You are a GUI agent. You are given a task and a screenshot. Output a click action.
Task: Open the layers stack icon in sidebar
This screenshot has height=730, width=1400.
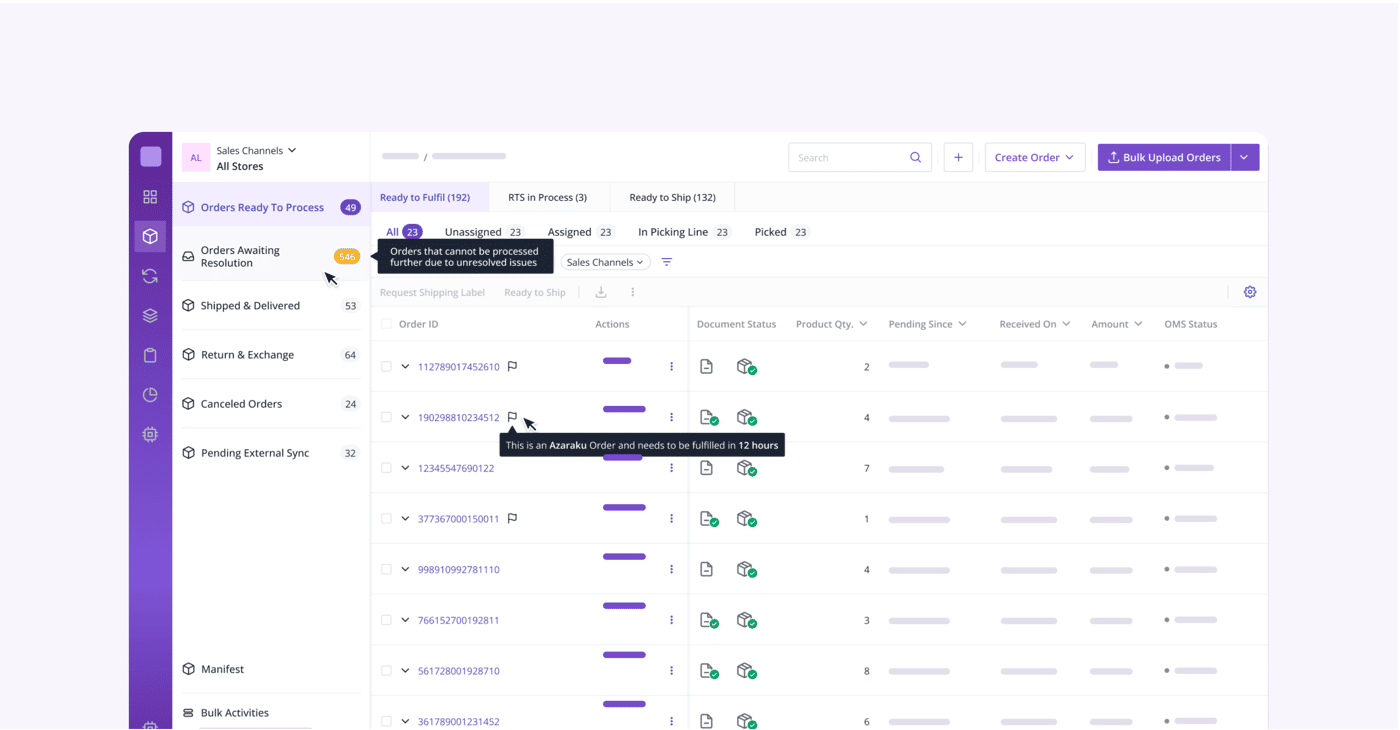(150, 316)
